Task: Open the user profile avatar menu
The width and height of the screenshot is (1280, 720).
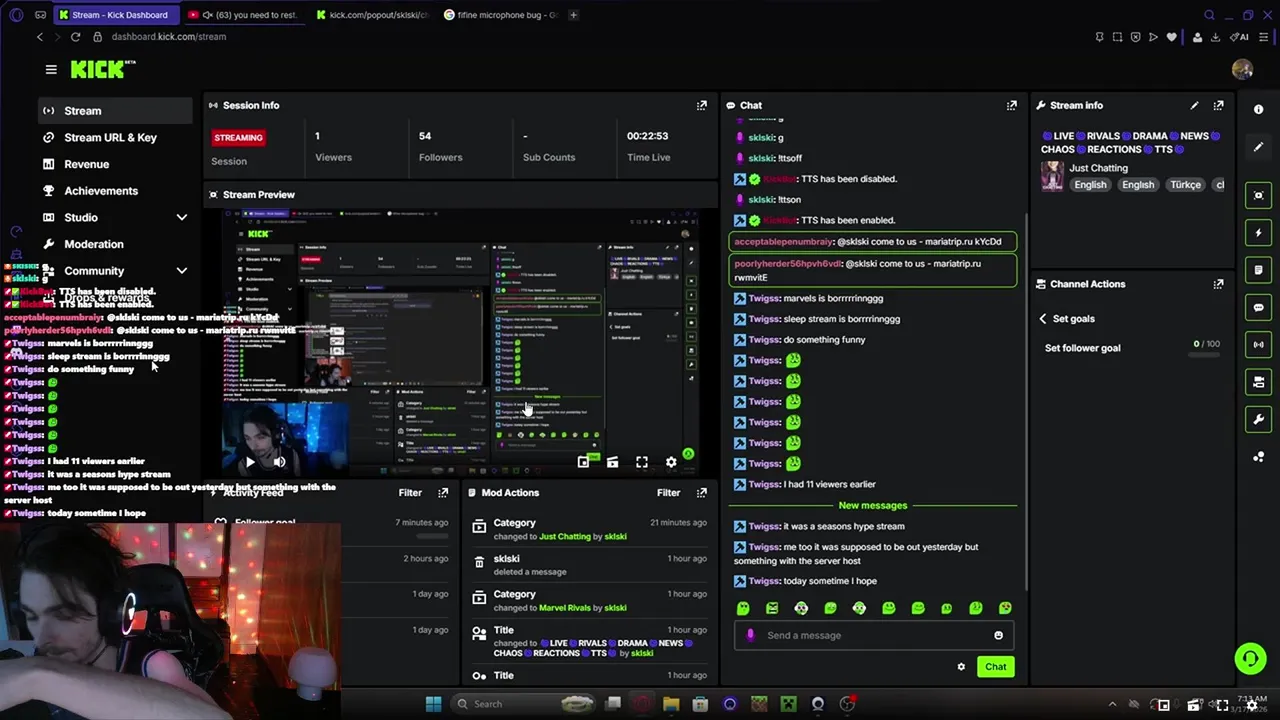Action: pos(1242,69)
